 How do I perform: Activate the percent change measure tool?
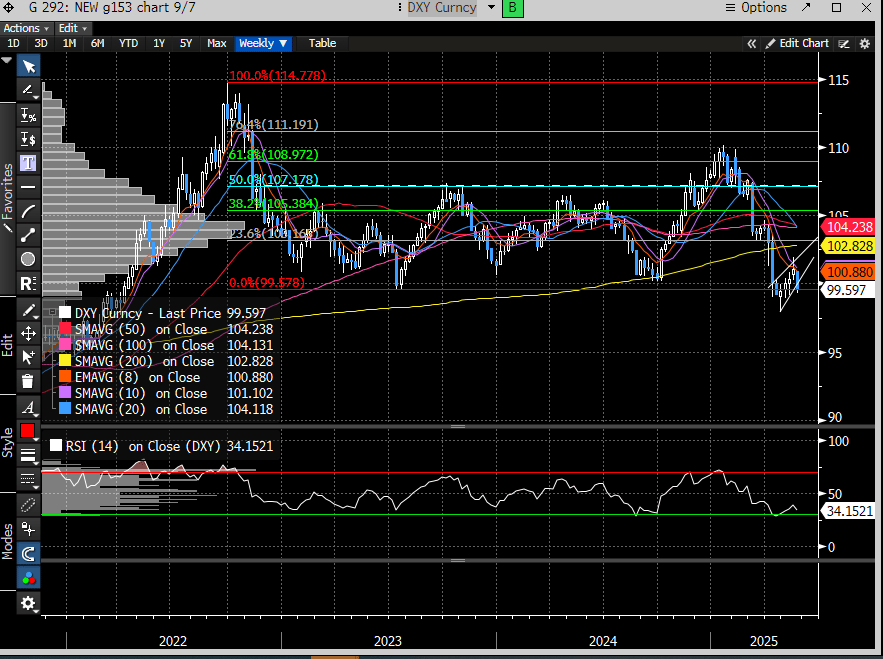28,115
